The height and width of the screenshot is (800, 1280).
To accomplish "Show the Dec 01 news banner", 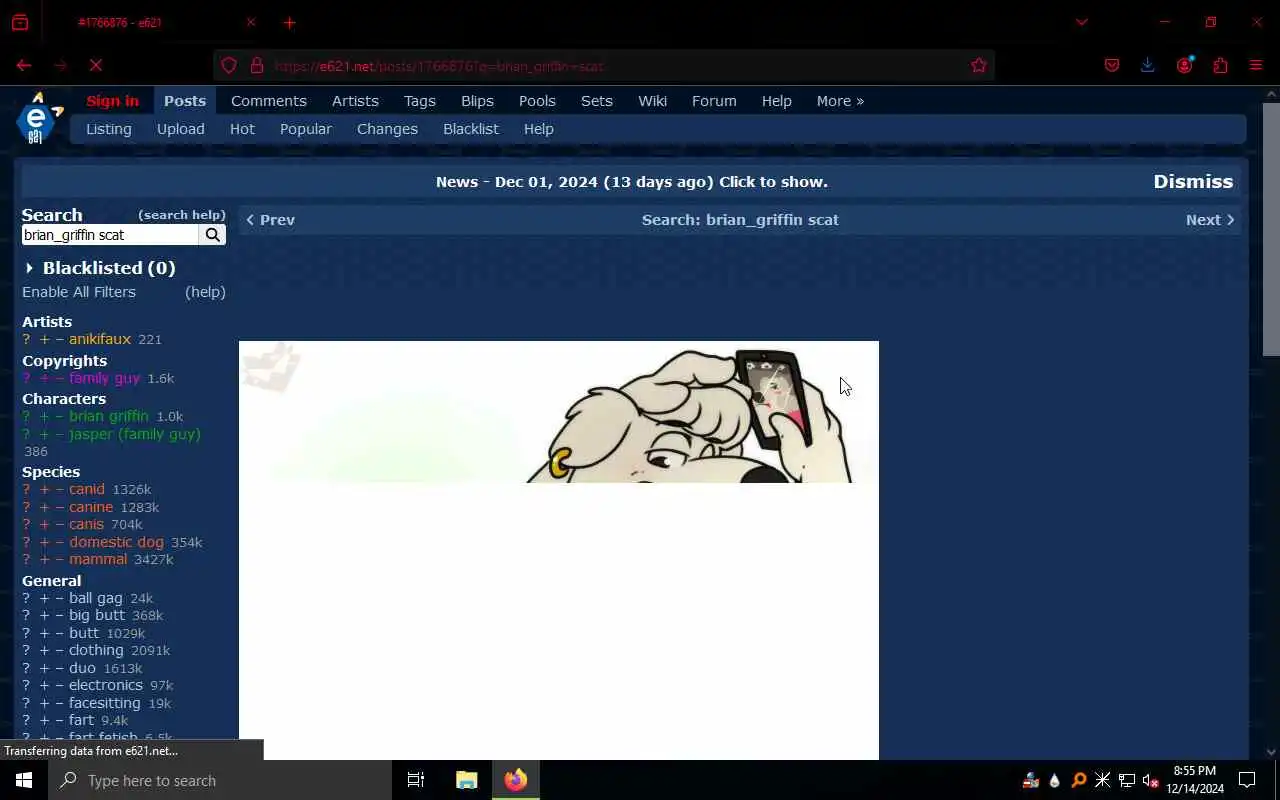I will coord(632,182).
